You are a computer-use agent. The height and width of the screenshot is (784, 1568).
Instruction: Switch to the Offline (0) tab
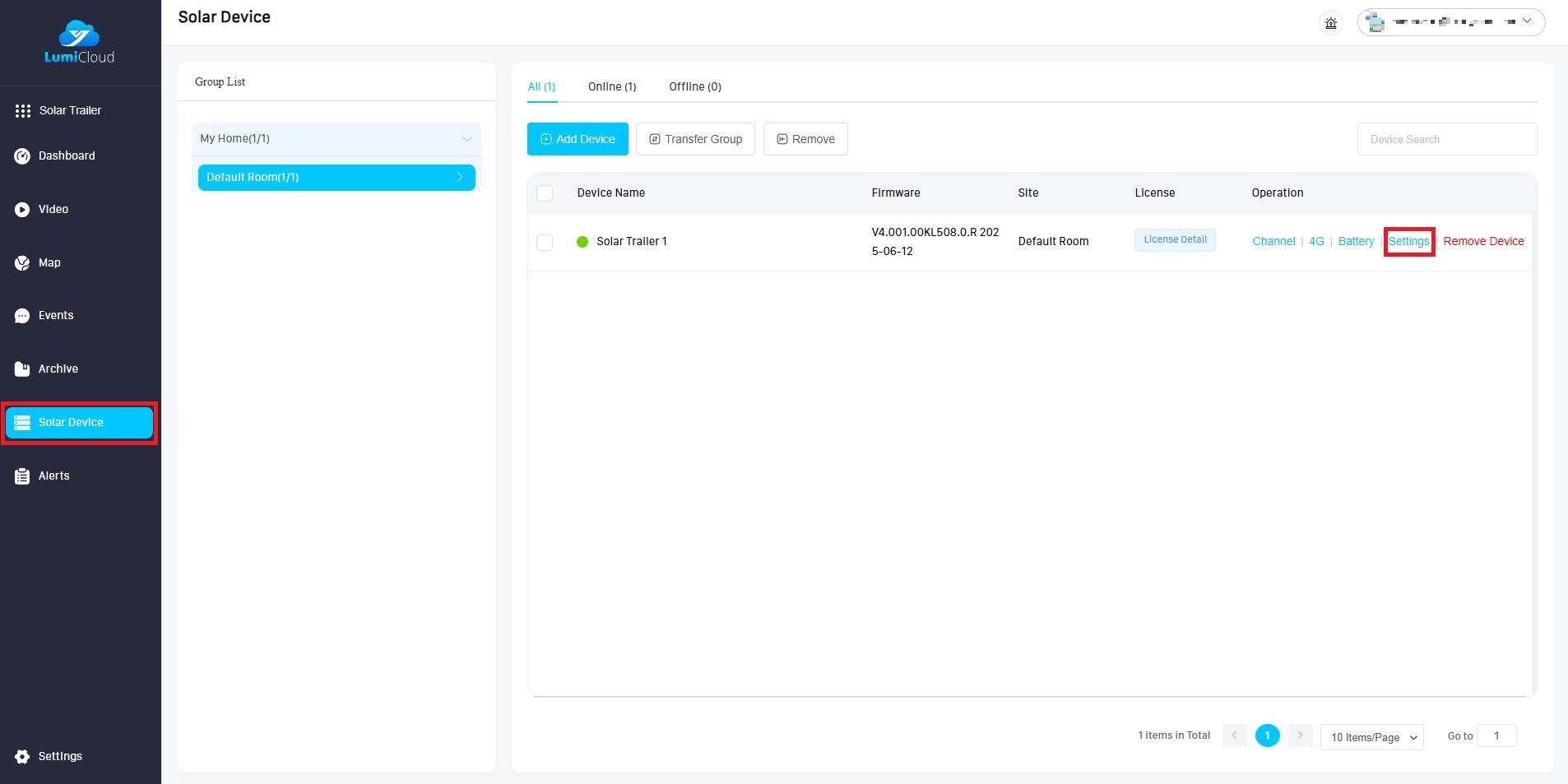click(694, 87)
